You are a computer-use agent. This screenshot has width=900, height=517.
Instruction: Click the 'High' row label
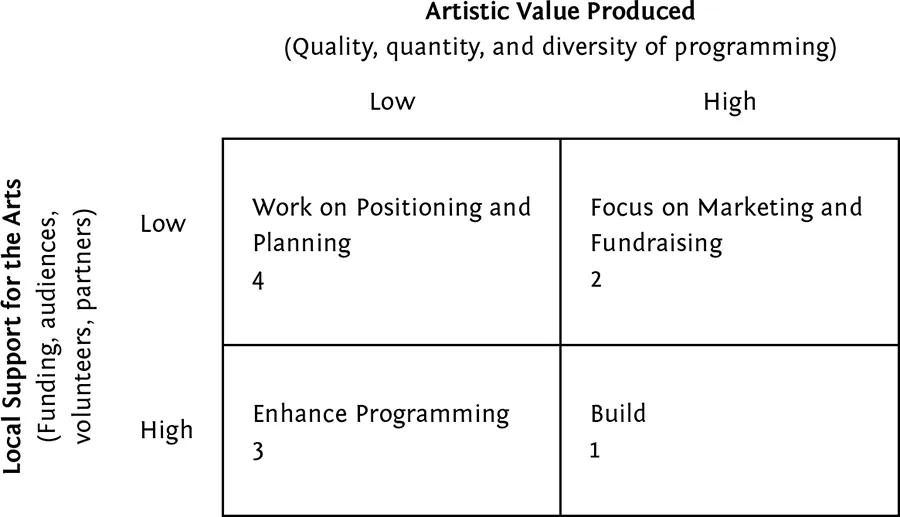[166, 432]
